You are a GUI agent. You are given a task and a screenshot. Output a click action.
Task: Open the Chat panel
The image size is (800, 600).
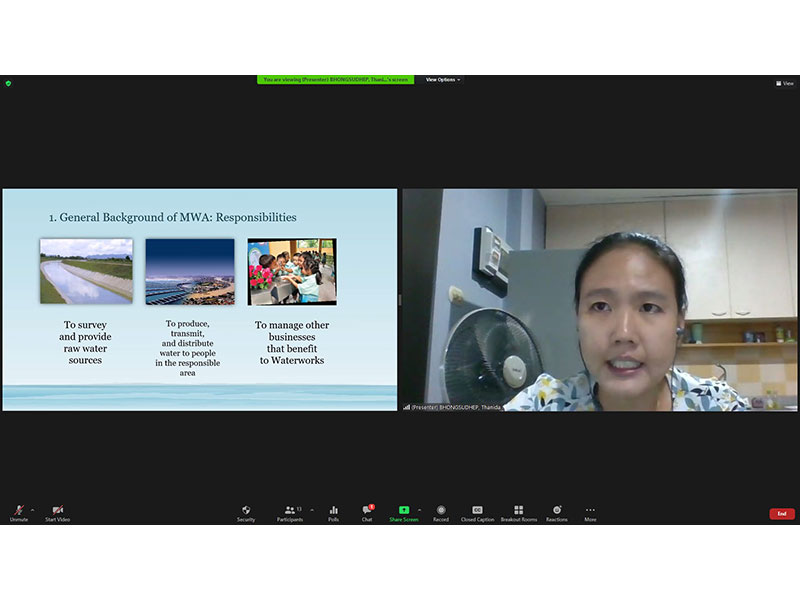click(x=367, y=511)
